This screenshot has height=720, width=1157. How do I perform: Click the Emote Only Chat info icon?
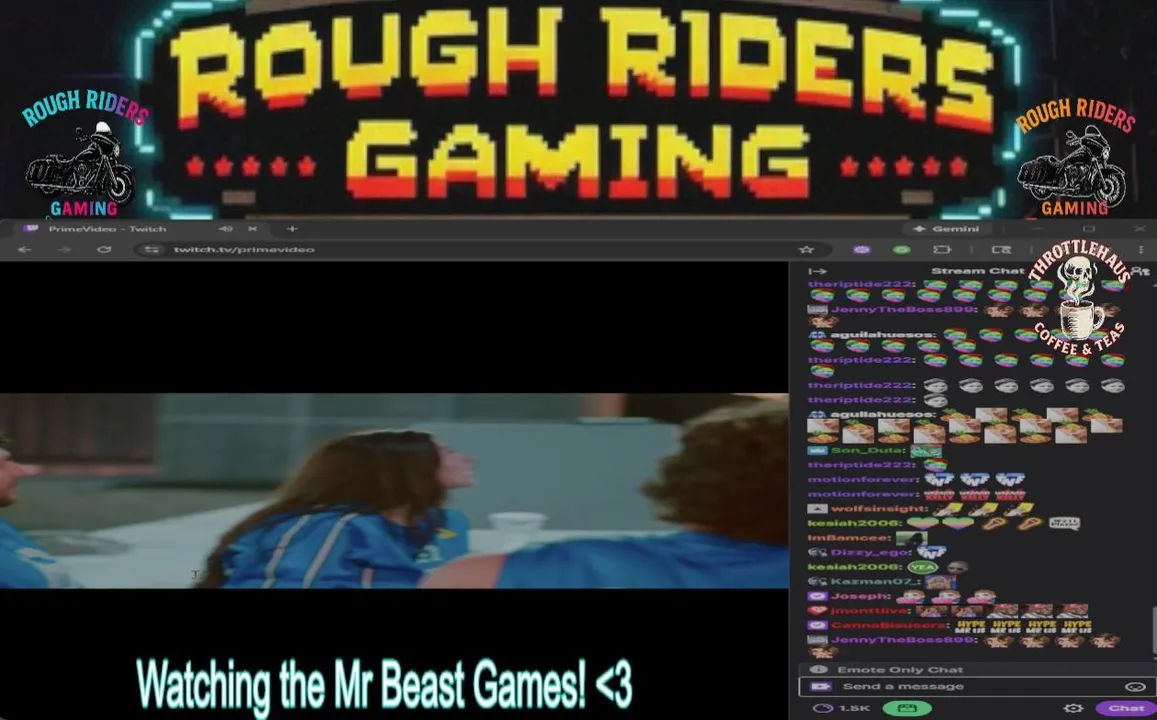click(818, 670)
